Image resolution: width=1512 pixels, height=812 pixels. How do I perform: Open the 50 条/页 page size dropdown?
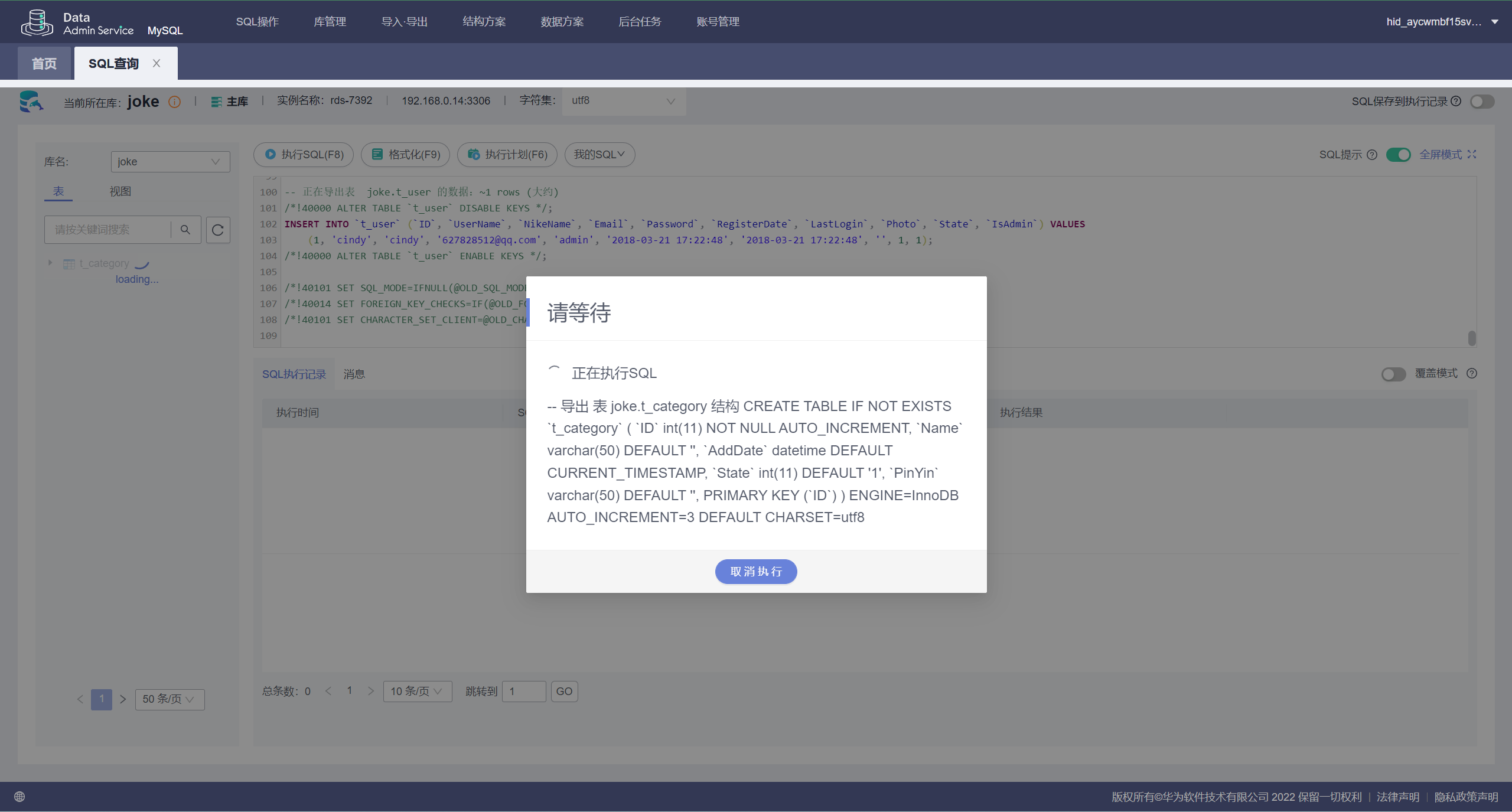[170, 699]
